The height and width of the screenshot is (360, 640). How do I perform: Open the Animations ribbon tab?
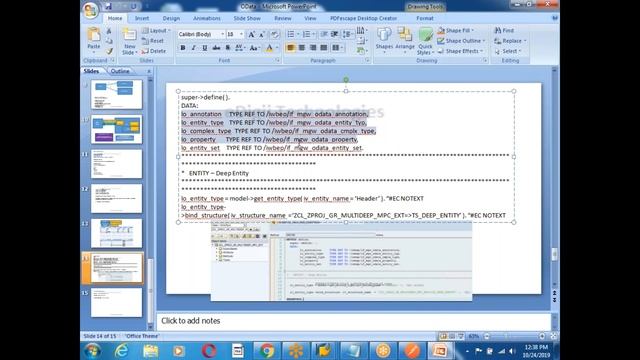(x=207, y=18)
